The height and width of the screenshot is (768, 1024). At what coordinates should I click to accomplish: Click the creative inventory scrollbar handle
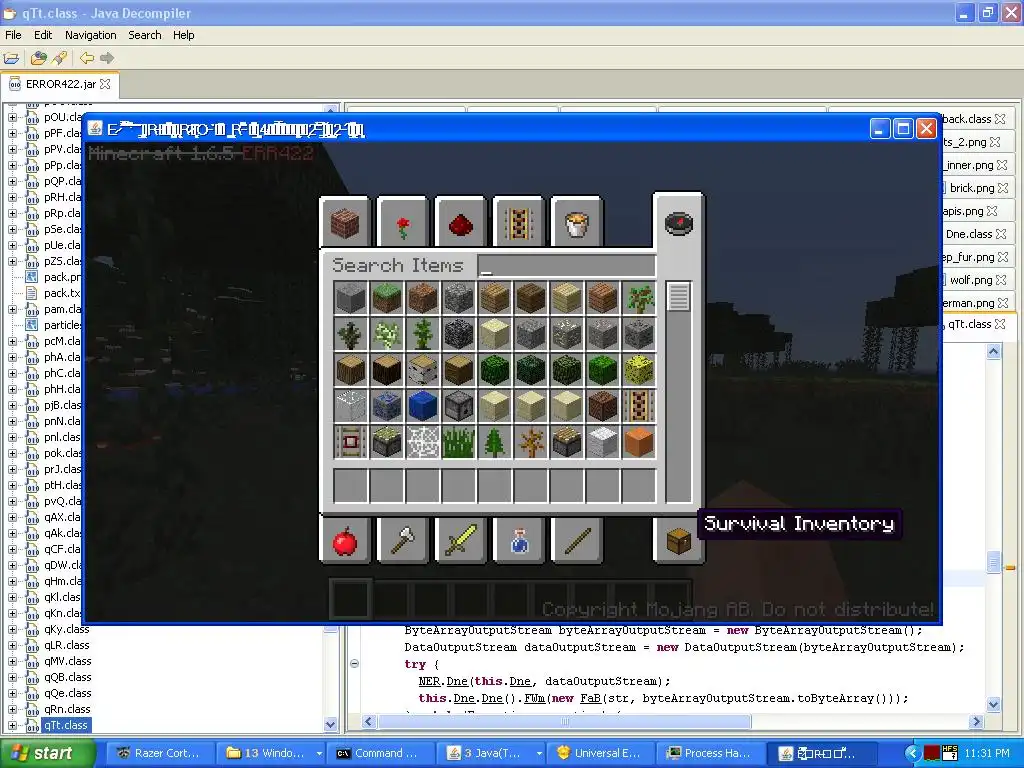[x=679, y=296]
